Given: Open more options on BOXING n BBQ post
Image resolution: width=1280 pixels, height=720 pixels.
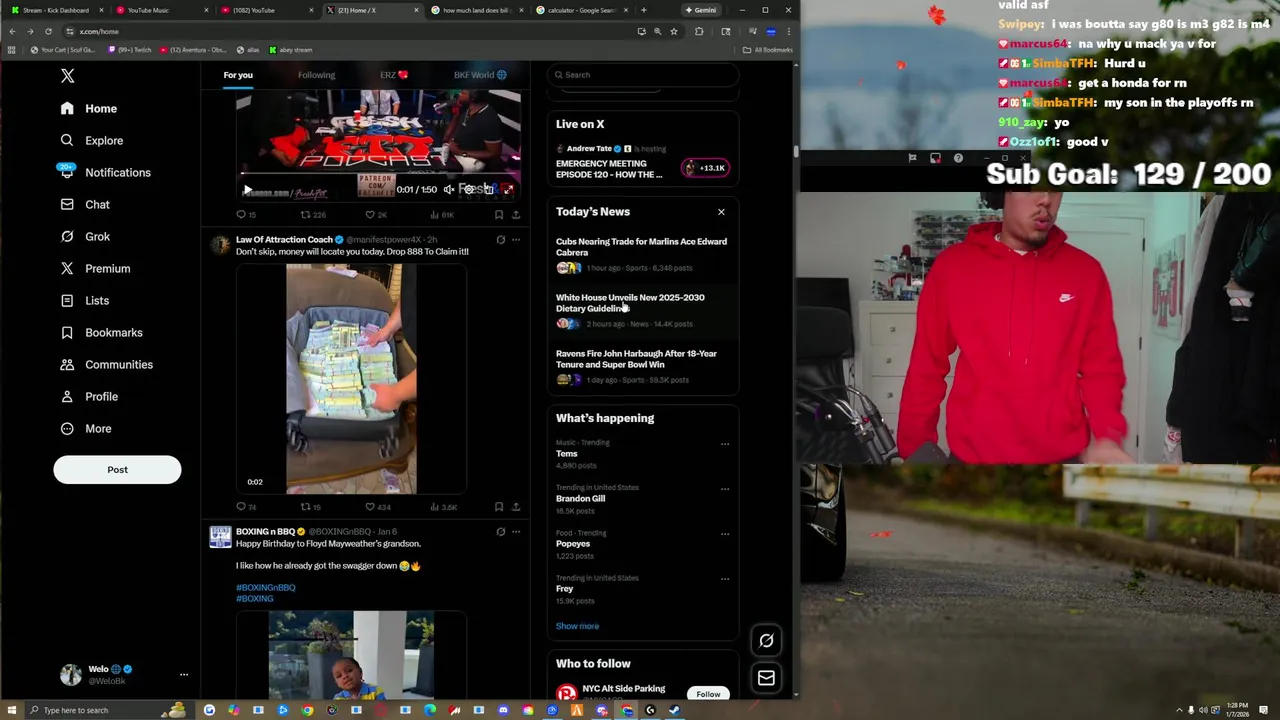Looking at the screenshot, I should tap(516, 532).
